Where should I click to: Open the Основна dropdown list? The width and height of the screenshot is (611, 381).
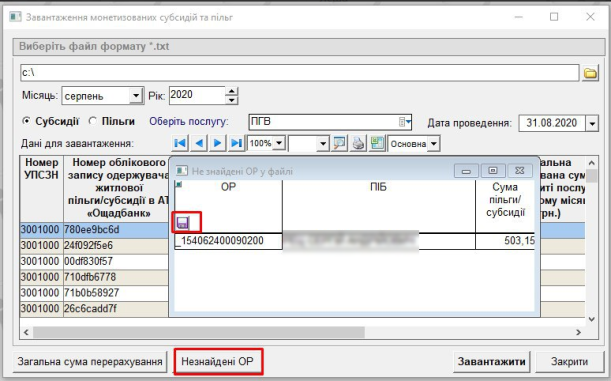point(434,144)
